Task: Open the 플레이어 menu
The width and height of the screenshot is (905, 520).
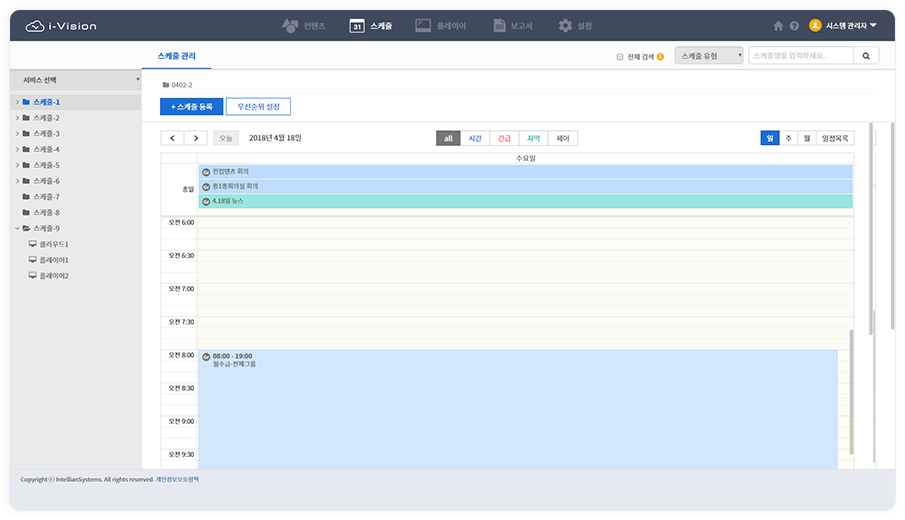Action: (440, 26)
